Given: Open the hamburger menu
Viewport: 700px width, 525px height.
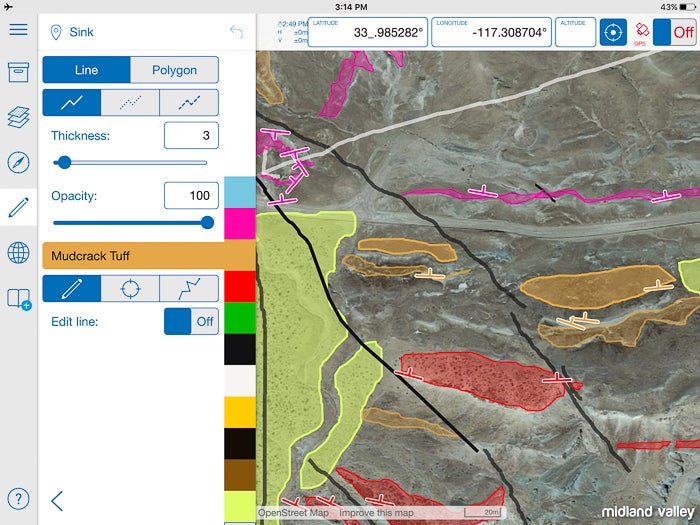Looking at the screenshot, I should click(18, 28).
